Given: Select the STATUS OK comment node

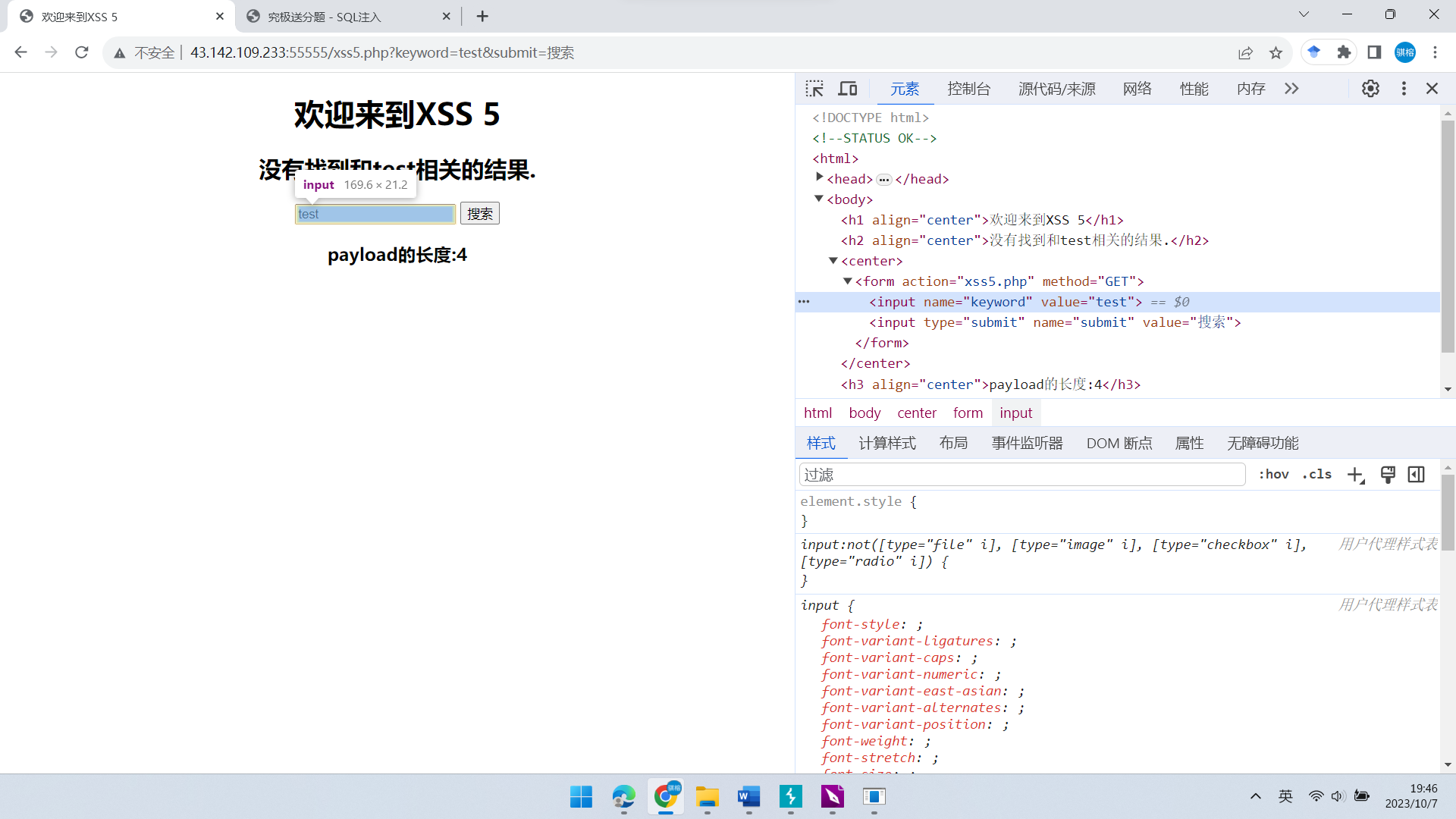Looking at the screenshot, I should point(874,138).
